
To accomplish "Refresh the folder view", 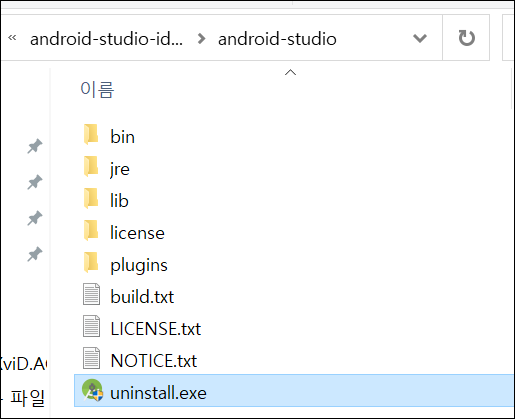I will click(x=466, y=38).
